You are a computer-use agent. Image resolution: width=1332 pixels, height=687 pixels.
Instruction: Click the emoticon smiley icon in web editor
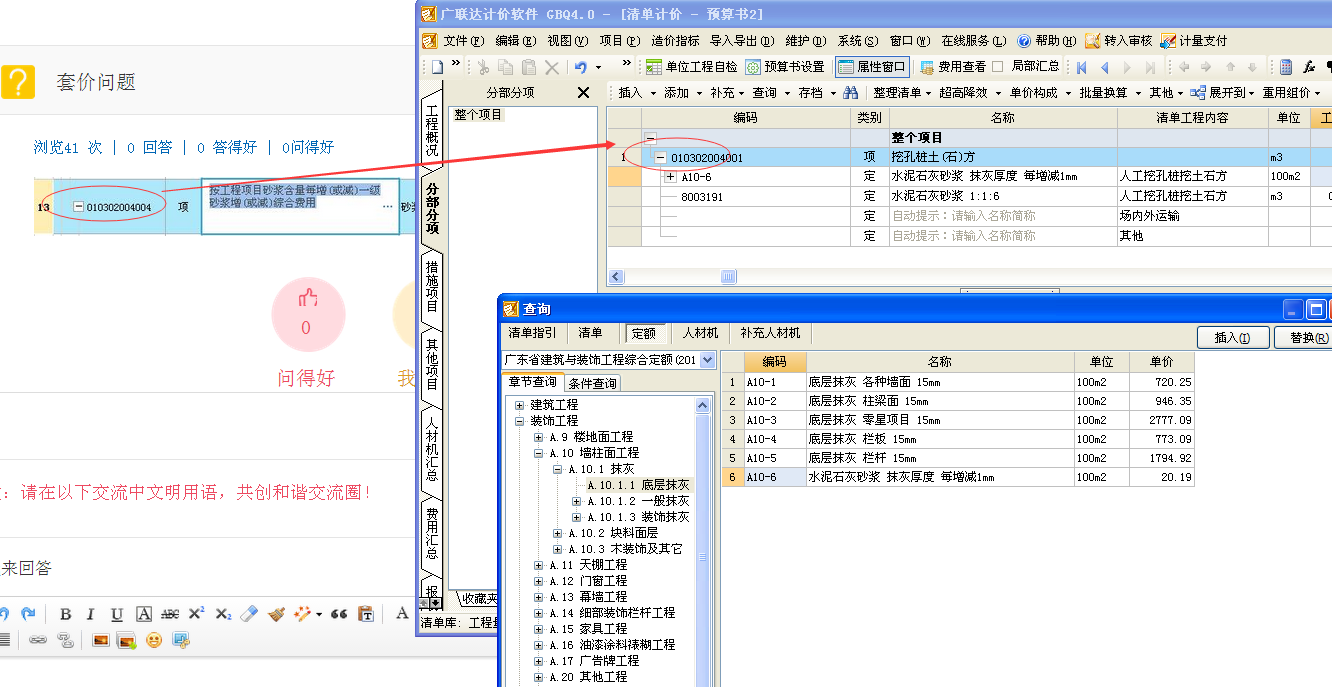tap(153, 640)
